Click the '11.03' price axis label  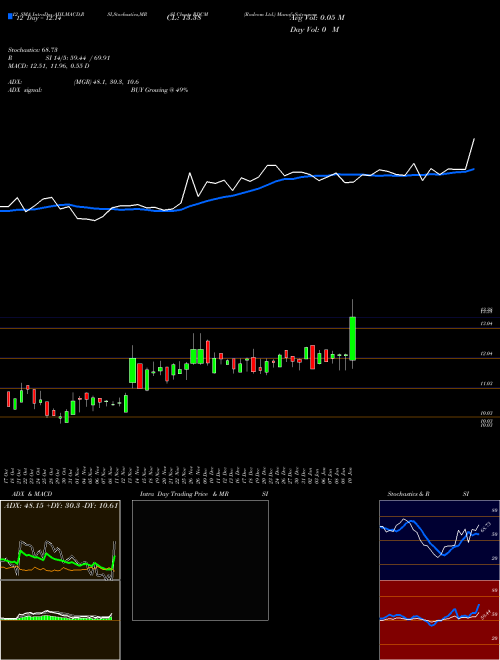(487, 383)
